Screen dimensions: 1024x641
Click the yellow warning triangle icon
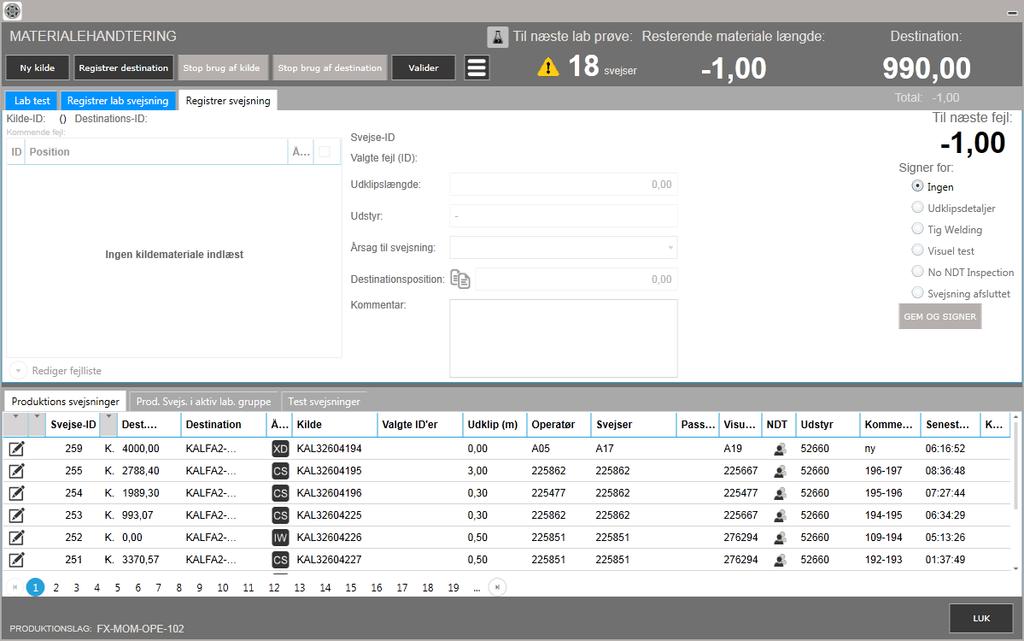click(548, 67)
